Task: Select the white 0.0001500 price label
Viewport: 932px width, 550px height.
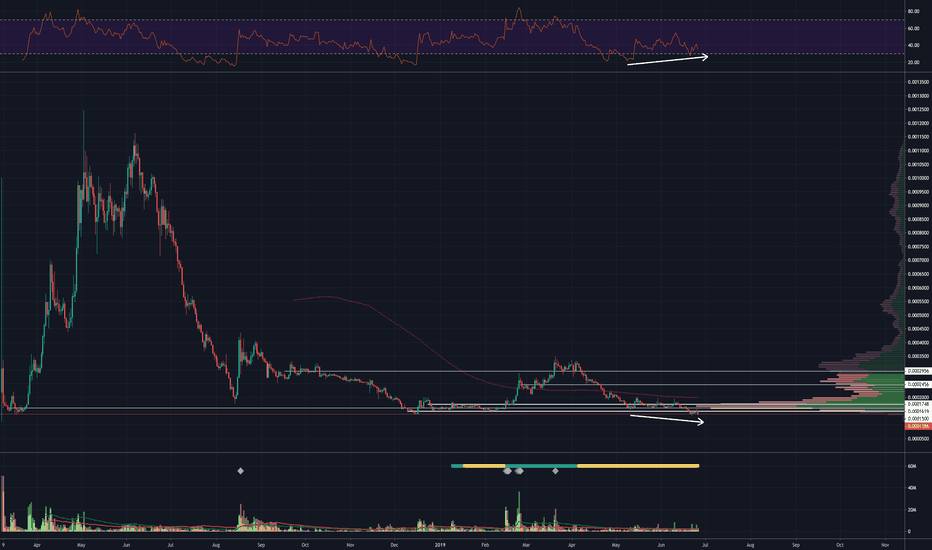Action: point(918,419)
